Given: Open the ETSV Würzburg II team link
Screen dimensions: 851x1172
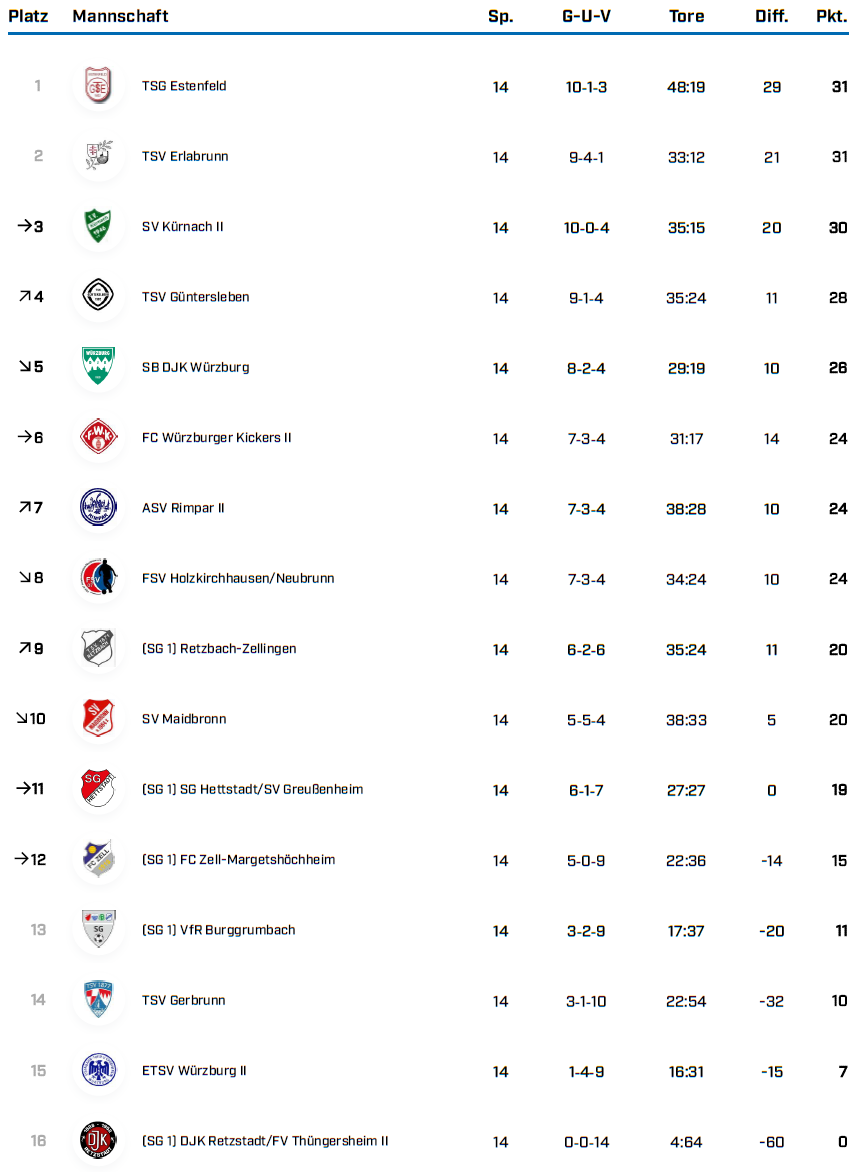Looking at the screenshot, I should tap(194, 1071).
